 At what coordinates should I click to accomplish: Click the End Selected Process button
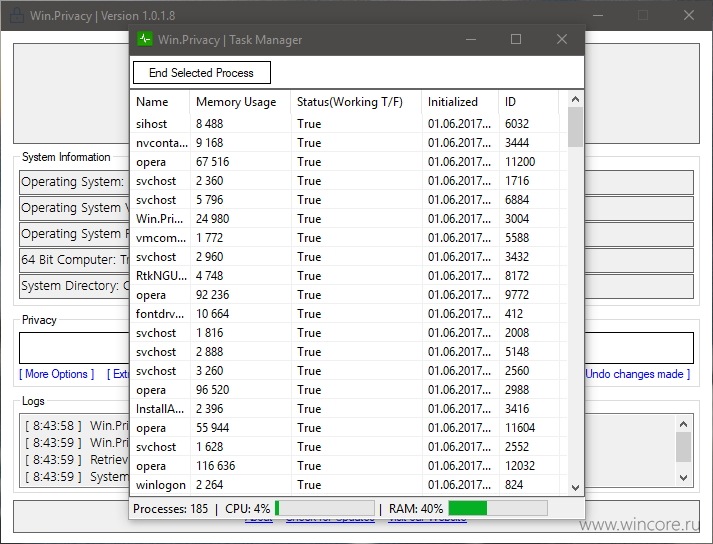201,73
